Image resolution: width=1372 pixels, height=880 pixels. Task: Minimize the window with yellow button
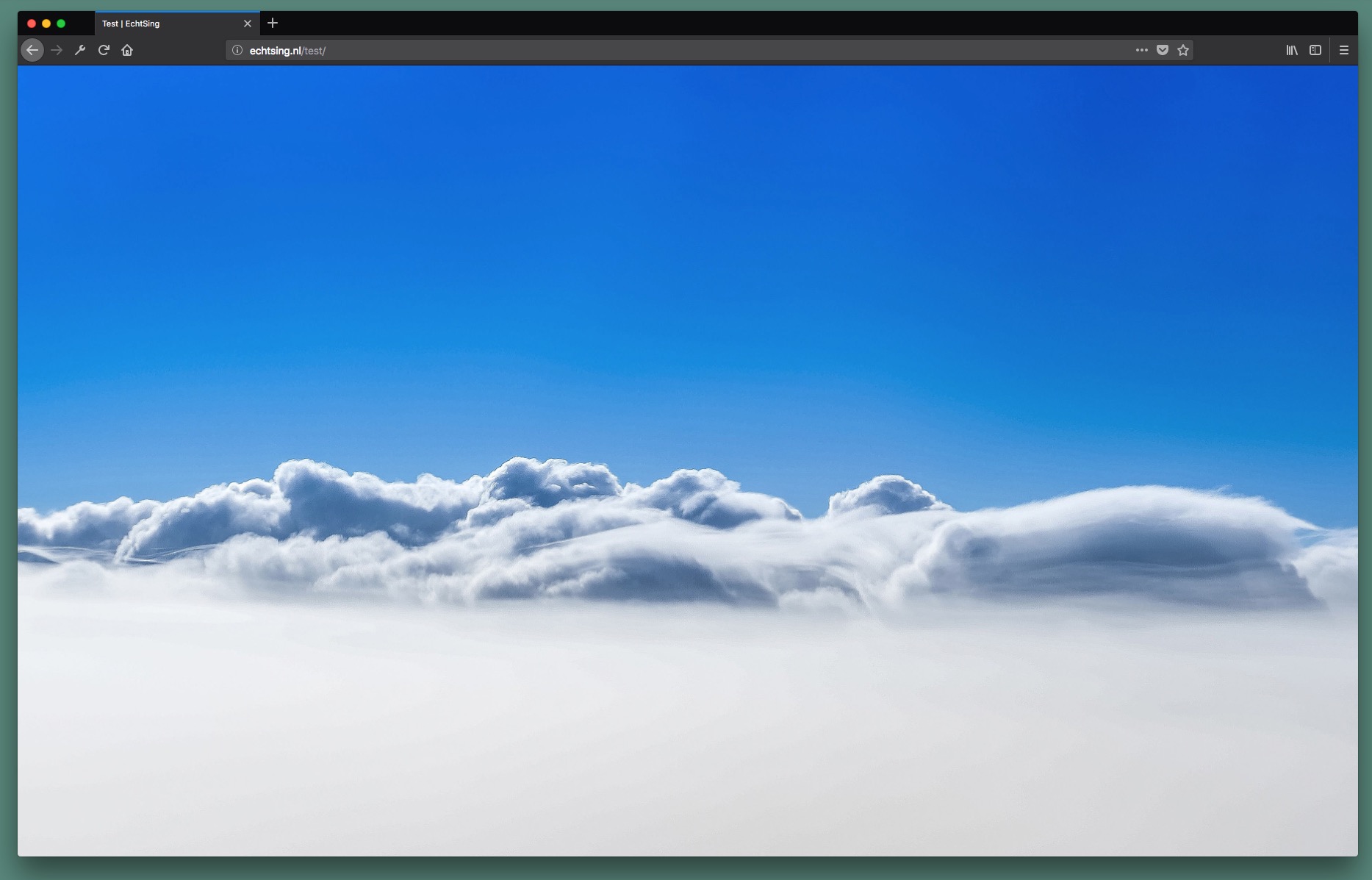point(46,24)
